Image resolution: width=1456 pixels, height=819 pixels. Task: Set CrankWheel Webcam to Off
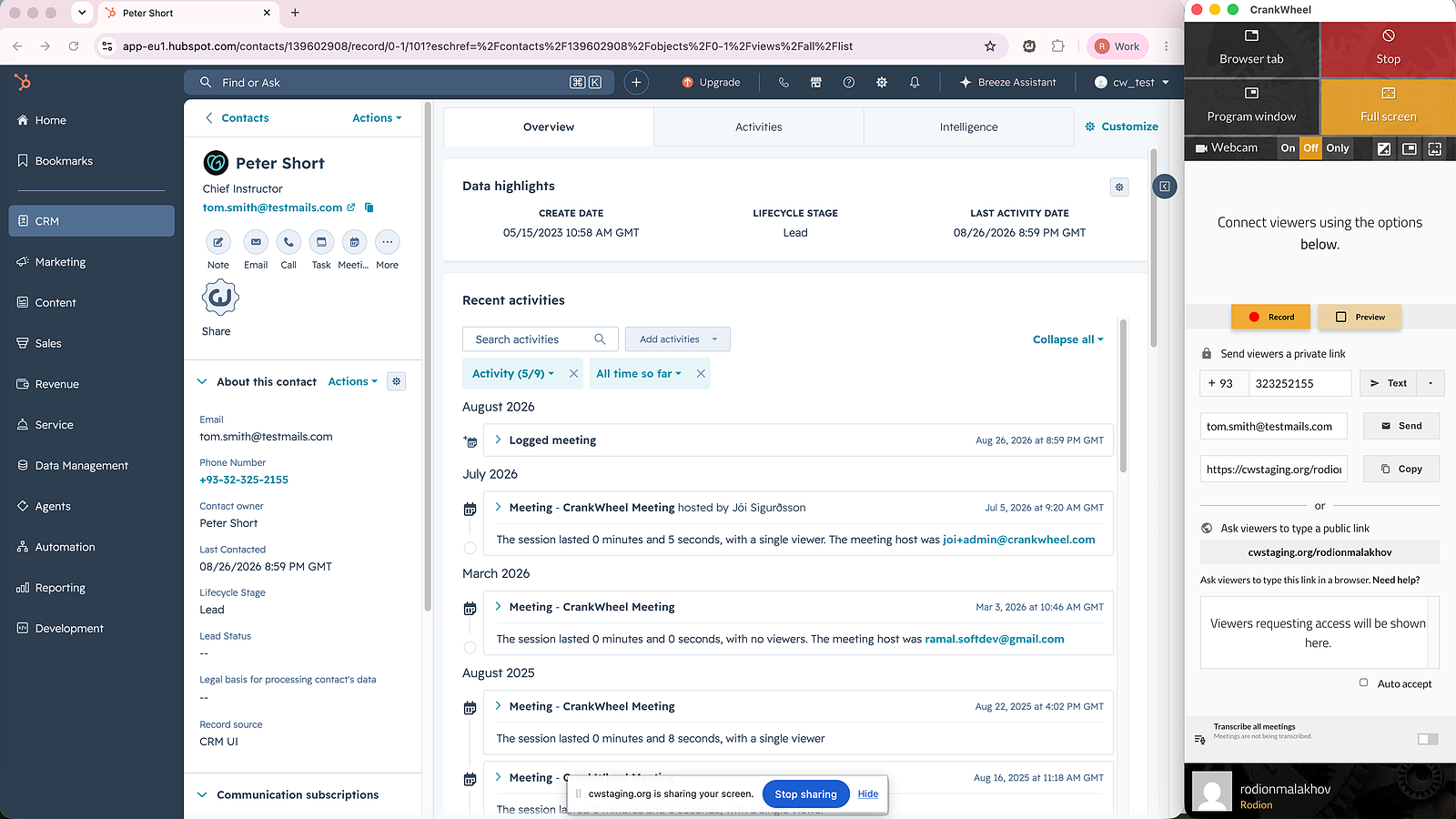point(1310,148)
